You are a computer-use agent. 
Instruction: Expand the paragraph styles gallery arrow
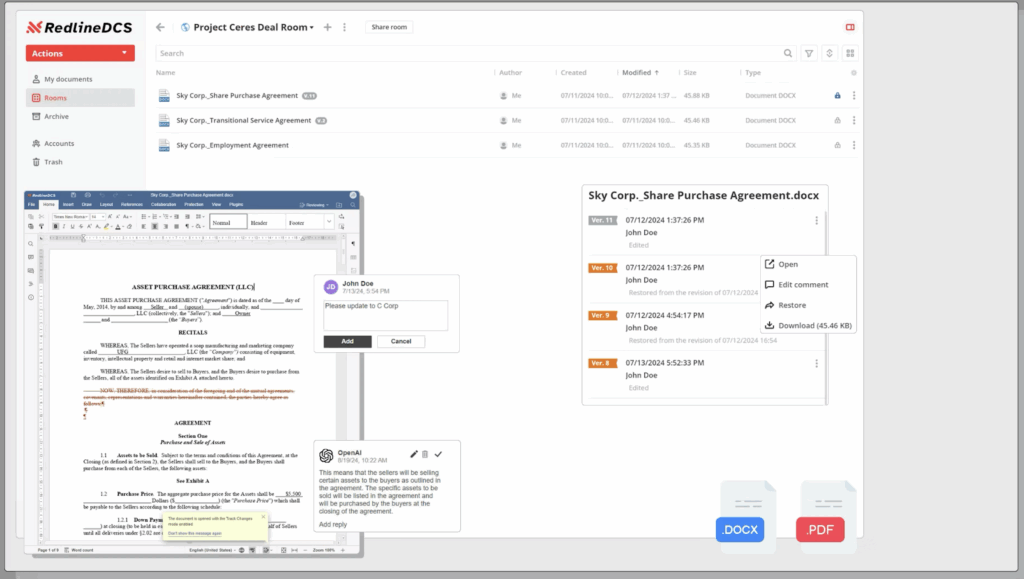329,222
